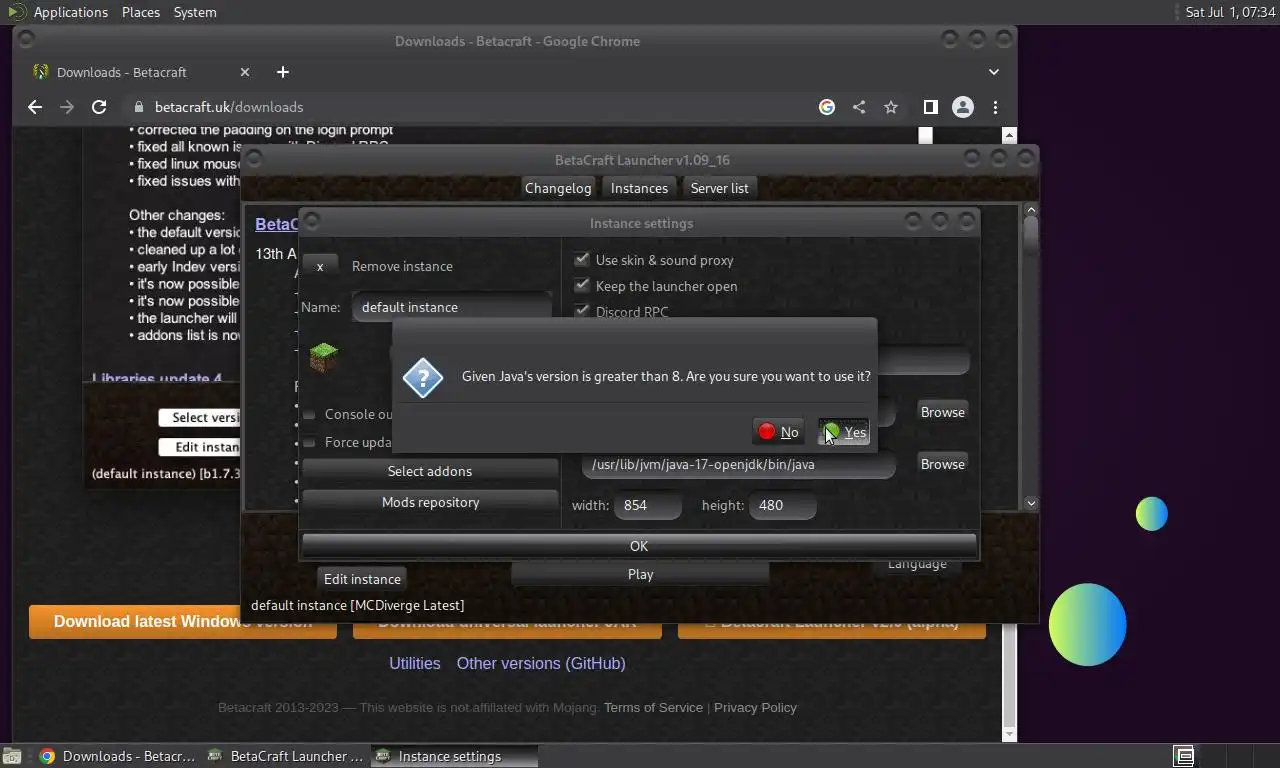Click the show desktop taskbar icon
1280x768 pixels.
(12, 756)
